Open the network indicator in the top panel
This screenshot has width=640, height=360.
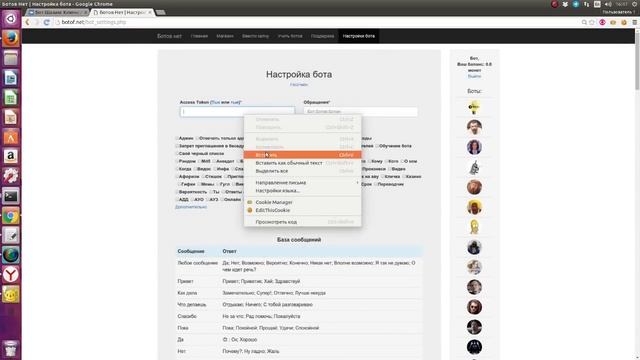click(x=587, y=4)
